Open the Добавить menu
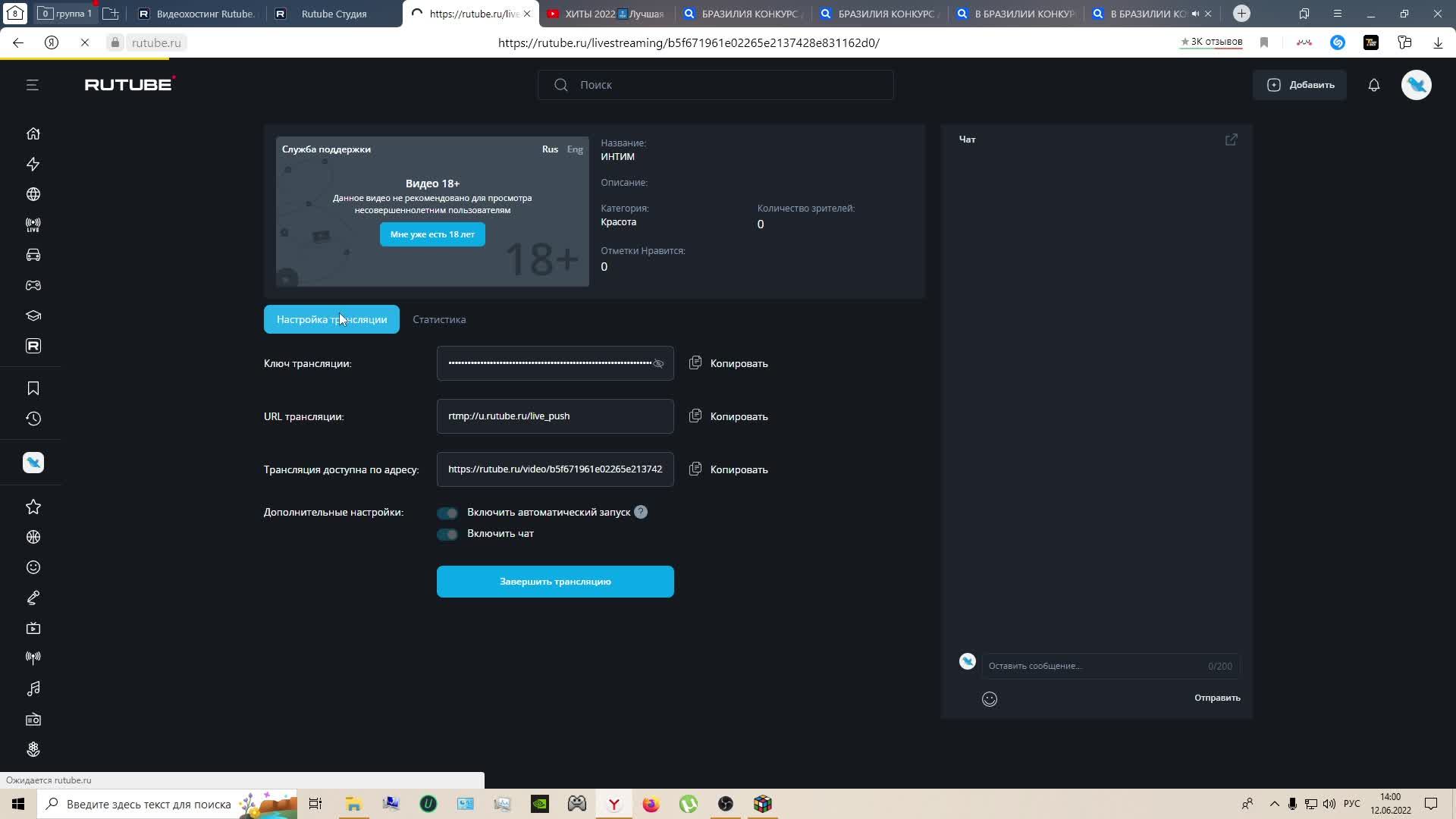 pos(1300,85)
